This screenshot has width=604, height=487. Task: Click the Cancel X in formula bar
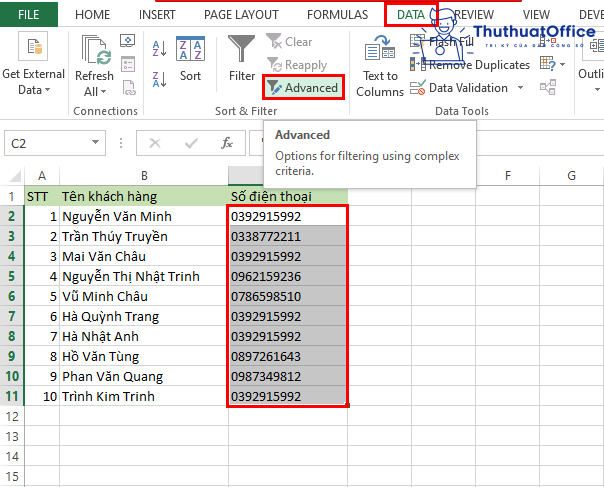click(x=155, y=143)
